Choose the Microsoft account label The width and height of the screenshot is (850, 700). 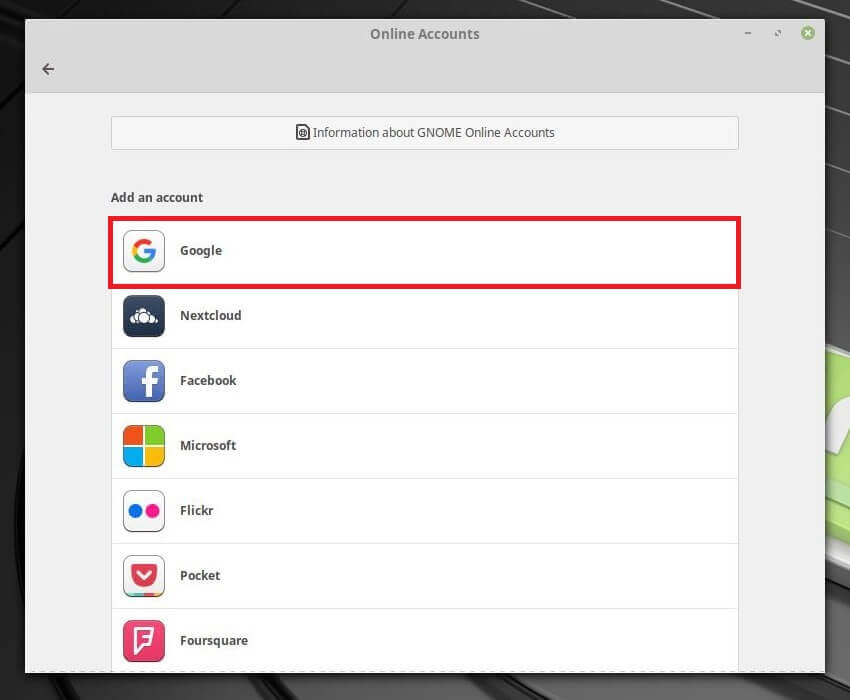tap(208, 446)
